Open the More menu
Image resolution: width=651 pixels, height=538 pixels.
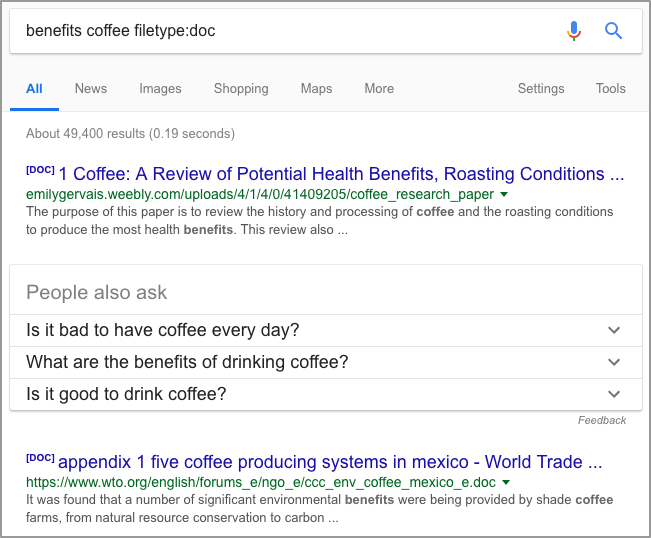click(379, 88)
